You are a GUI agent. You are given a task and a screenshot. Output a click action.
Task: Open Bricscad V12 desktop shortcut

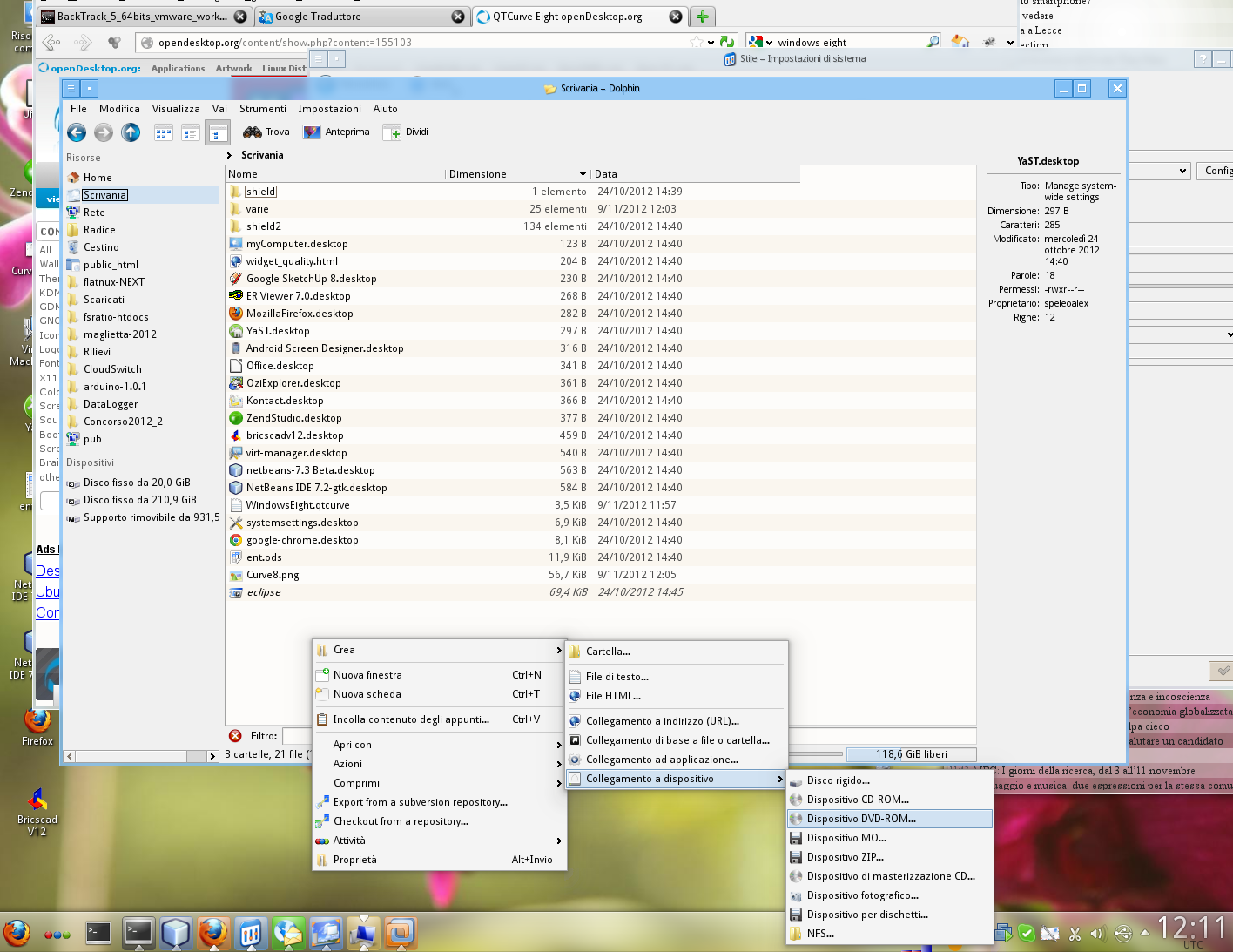pyautogui.click(x=37, y=810)
